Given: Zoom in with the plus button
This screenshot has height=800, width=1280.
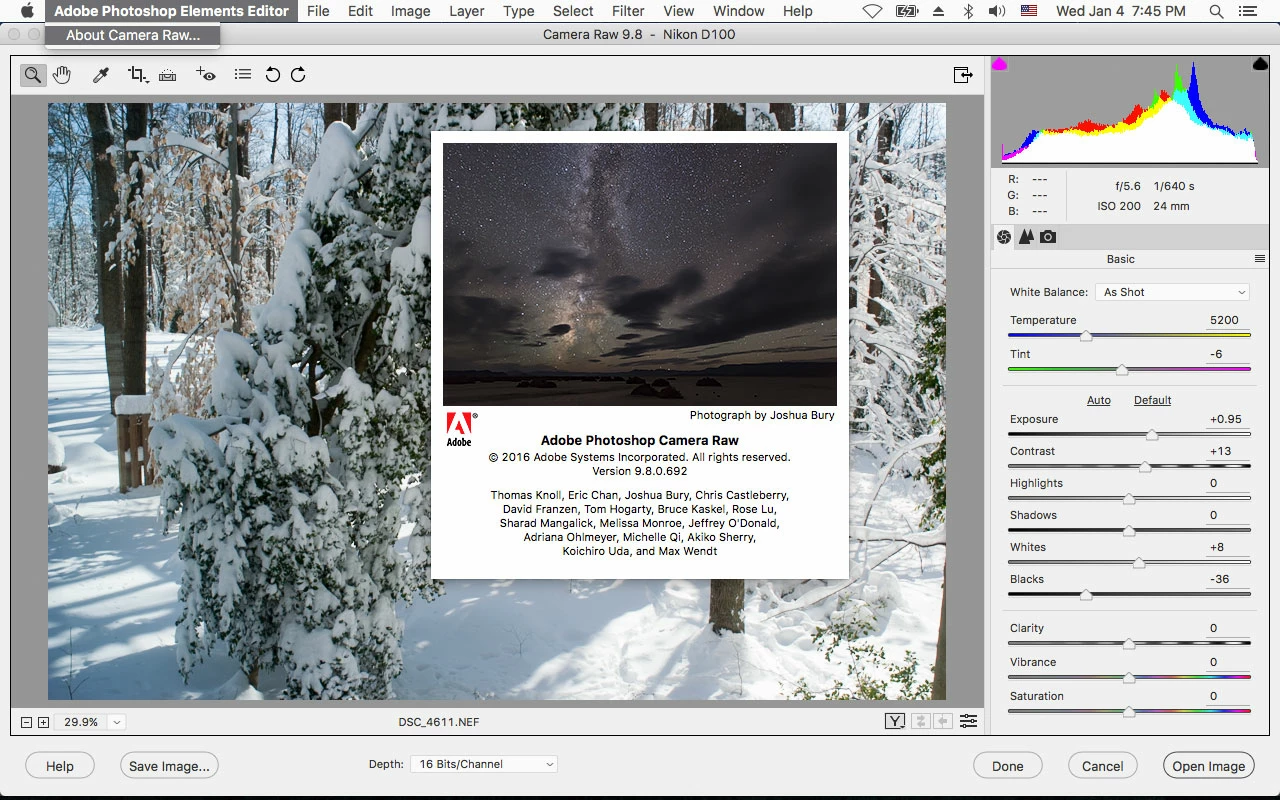Looking at the screenshot, I should coord(43,722).
